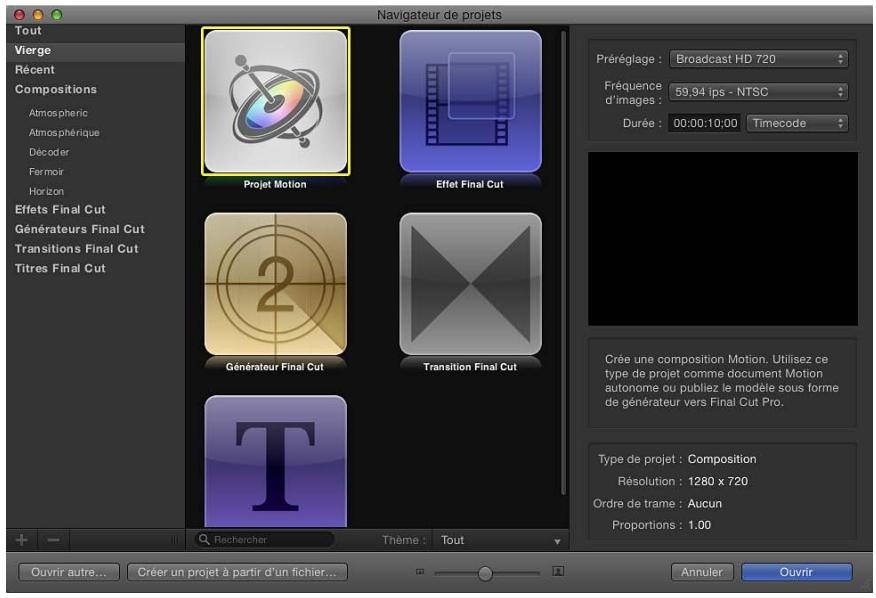Select the Vierge category
Image resolution: width=876 pixels, height=598 pixels.
(96, 50)
